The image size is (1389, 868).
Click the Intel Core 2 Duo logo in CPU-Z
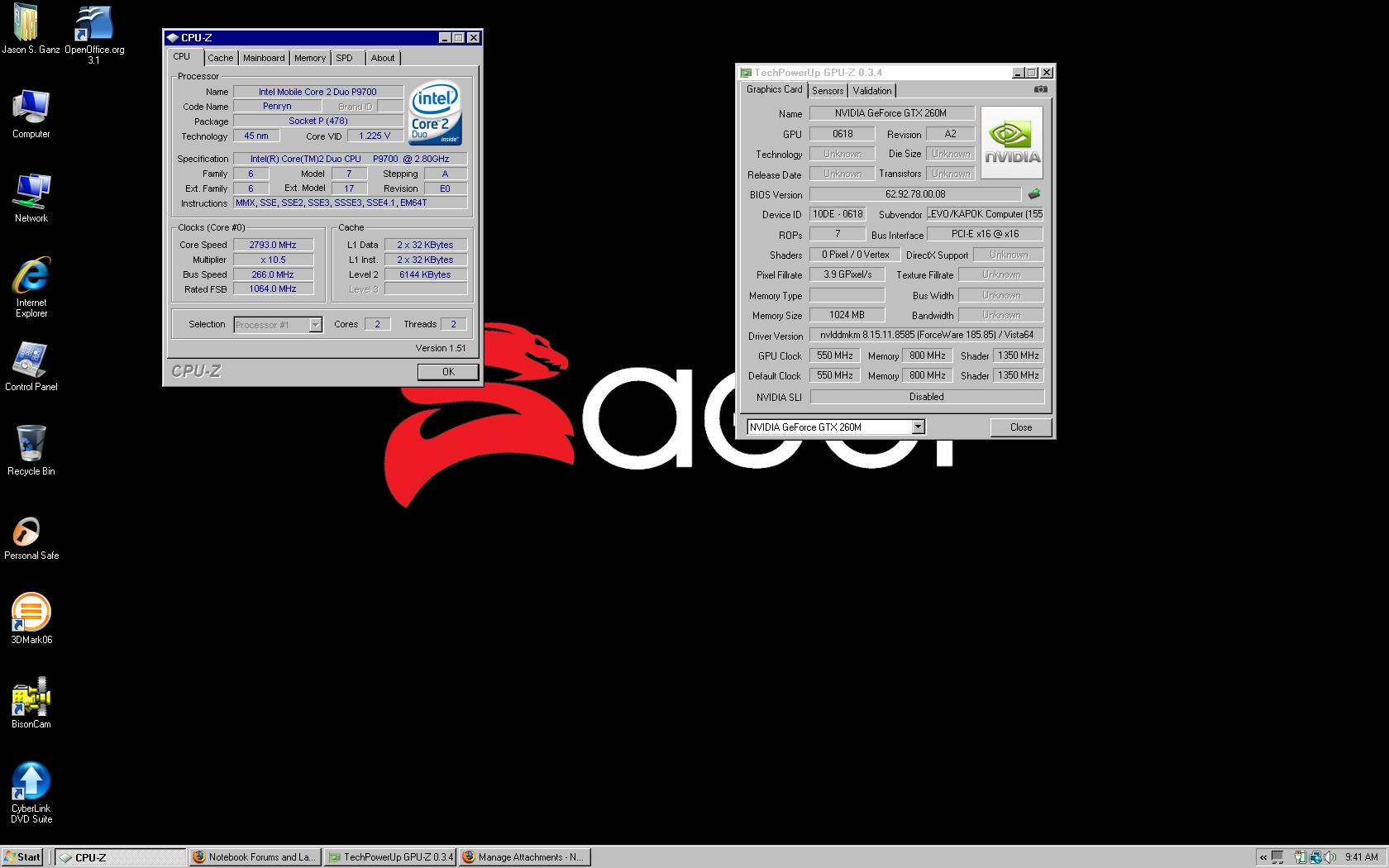coord(435,113)
